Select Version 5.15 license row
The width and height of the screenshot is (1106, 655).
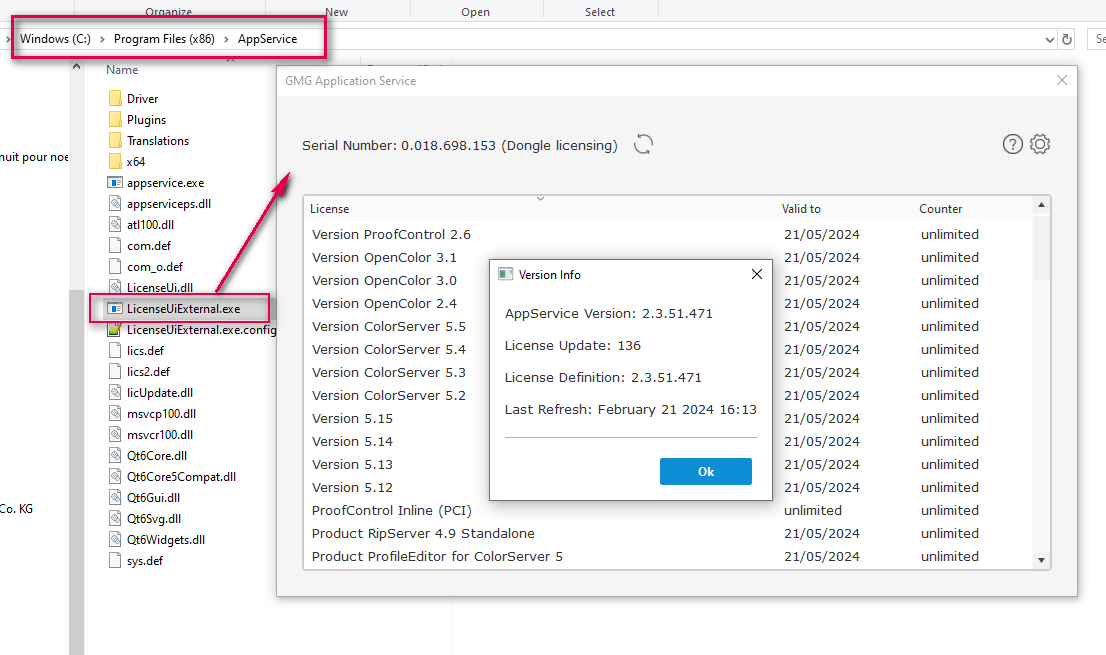tap(668, 418)
